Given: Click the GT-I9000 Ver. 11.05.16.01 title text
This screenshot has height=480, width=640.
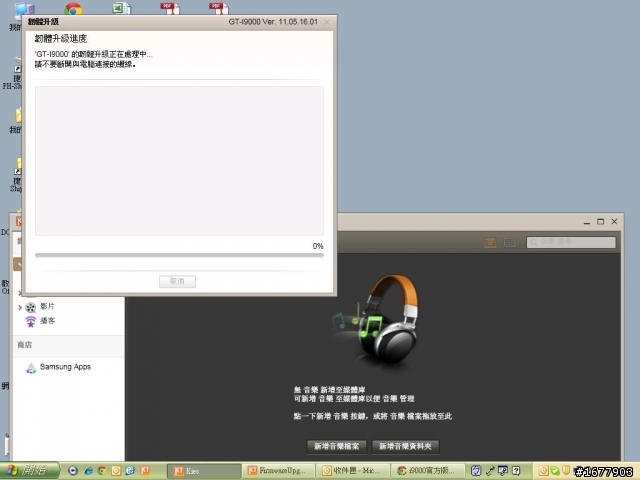Looking at the screenshot, I should (x=273, y=22).
